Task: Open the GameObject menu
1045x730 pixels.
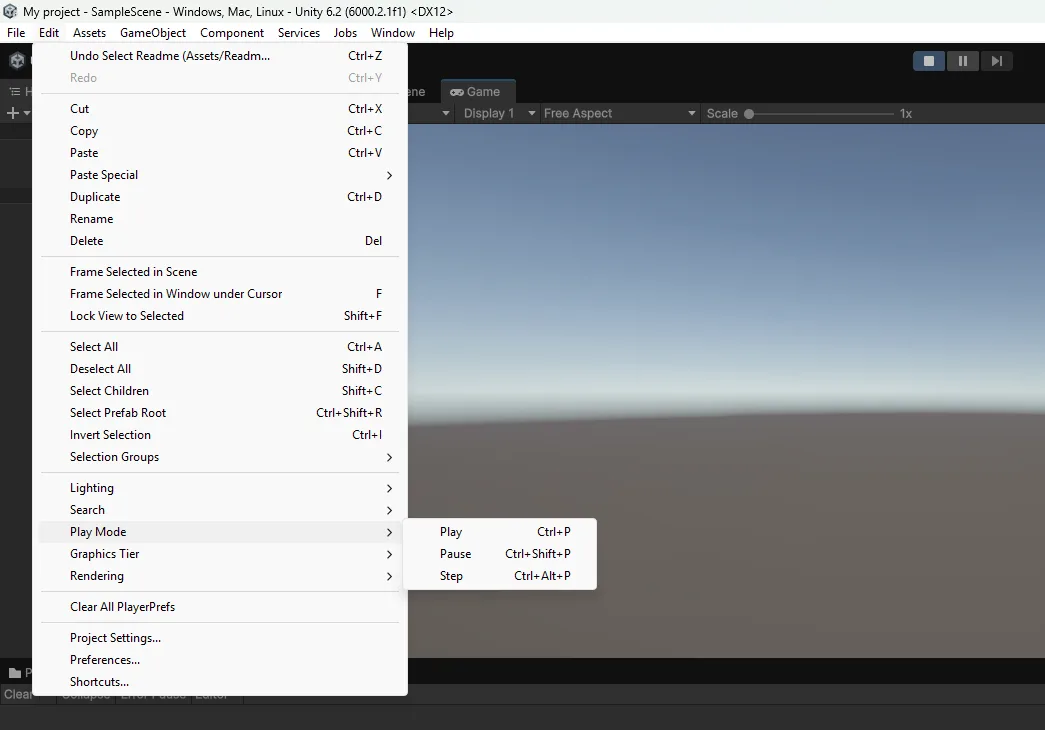Action: (x=153, y=33)
